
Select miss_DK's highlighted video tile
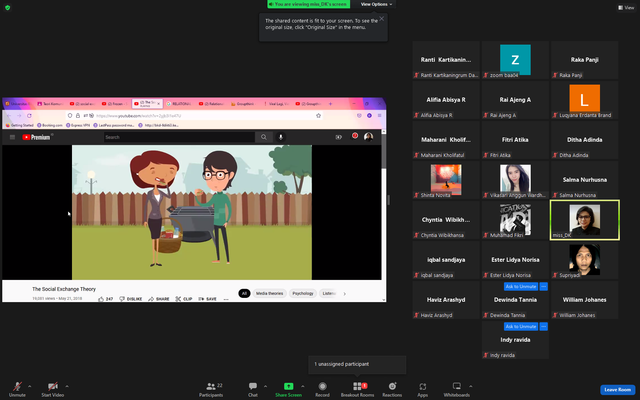coord(584,220)
